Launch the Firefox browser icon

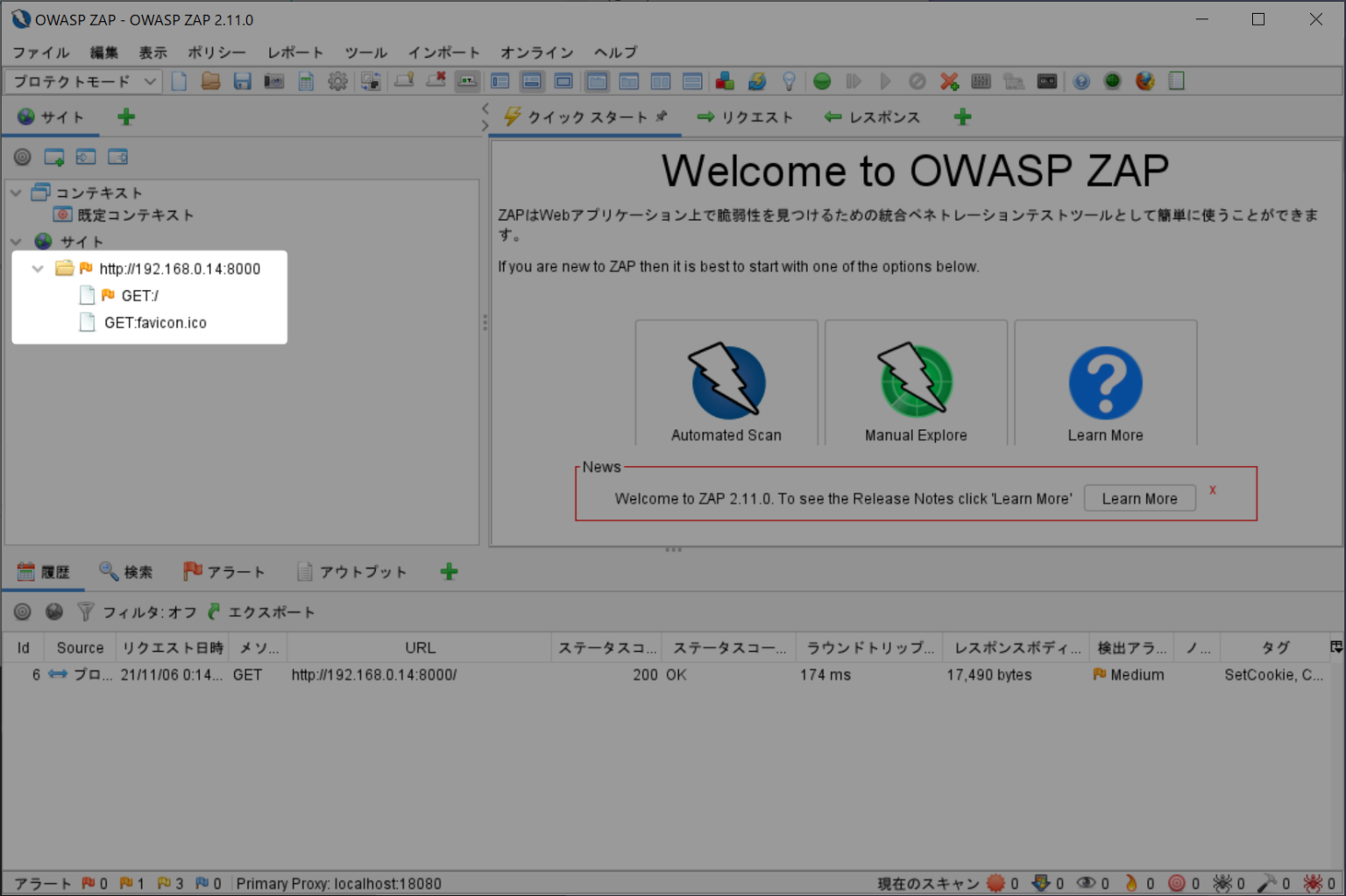(x=1144, y=81)
